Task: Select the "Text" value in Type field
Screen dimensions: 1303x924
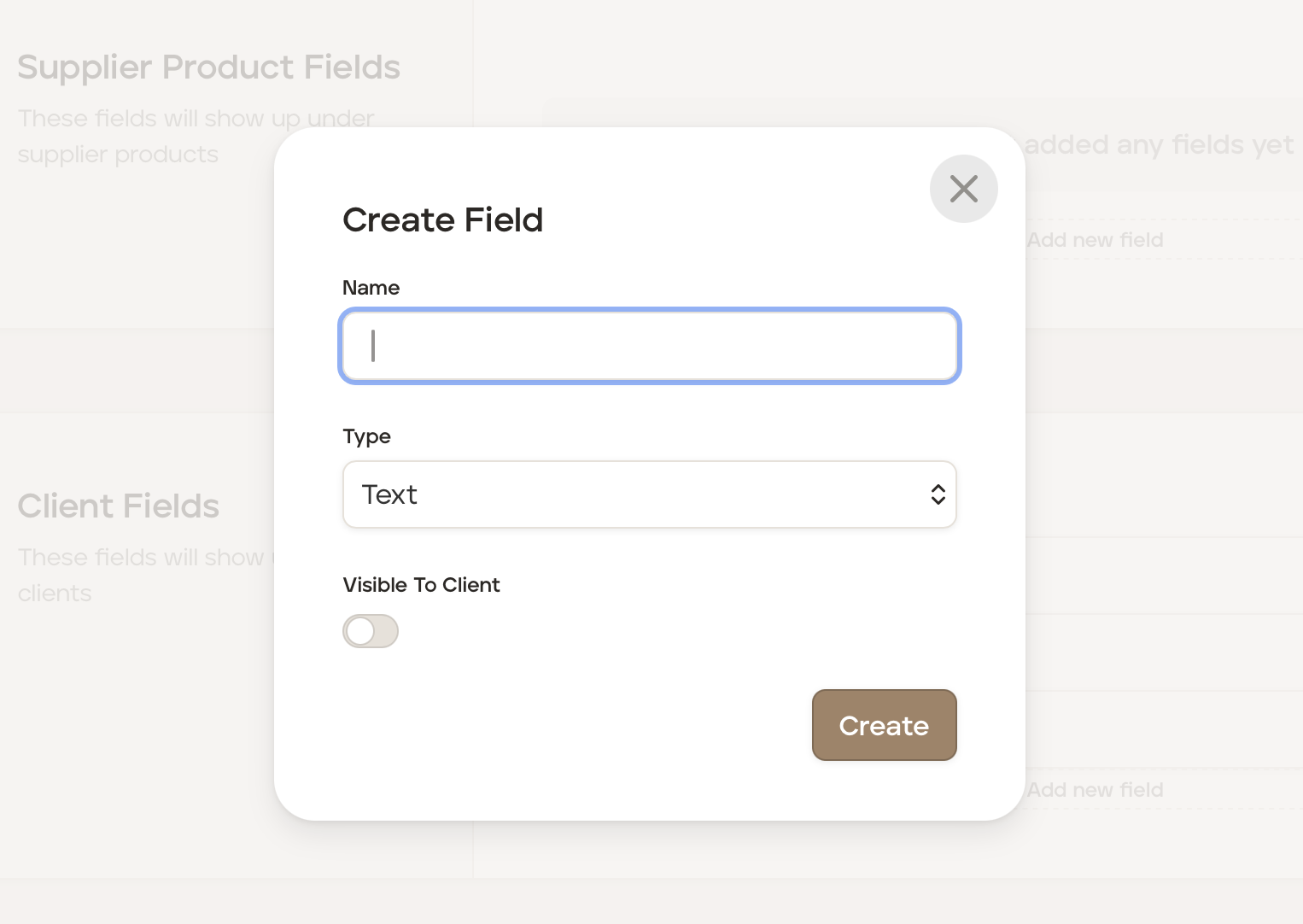Action: pyautogui.click(x=389, y=494)
